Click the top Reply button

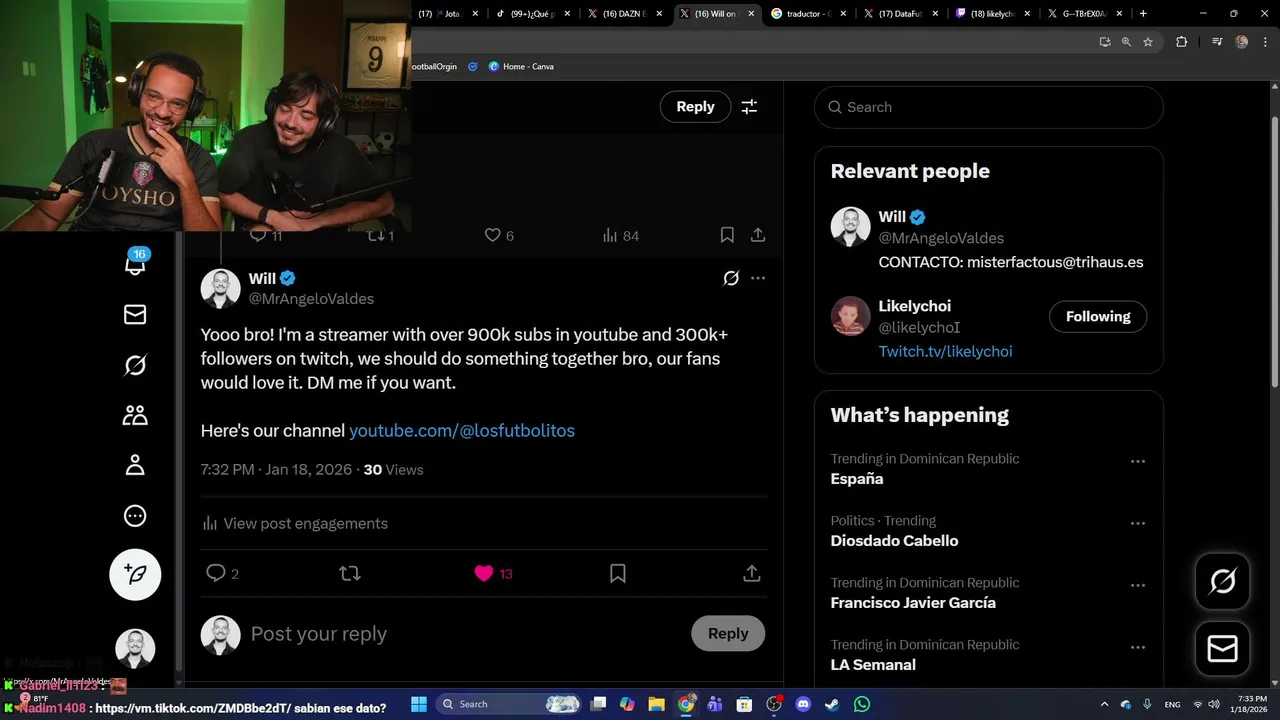coord(695,107)
